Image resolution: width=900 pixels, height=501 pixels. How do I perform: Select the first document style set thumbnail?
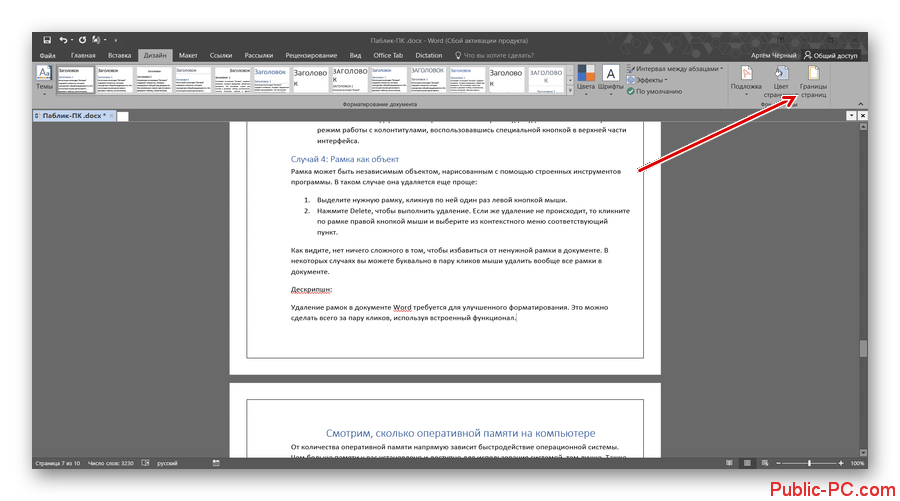click(75, 80)
